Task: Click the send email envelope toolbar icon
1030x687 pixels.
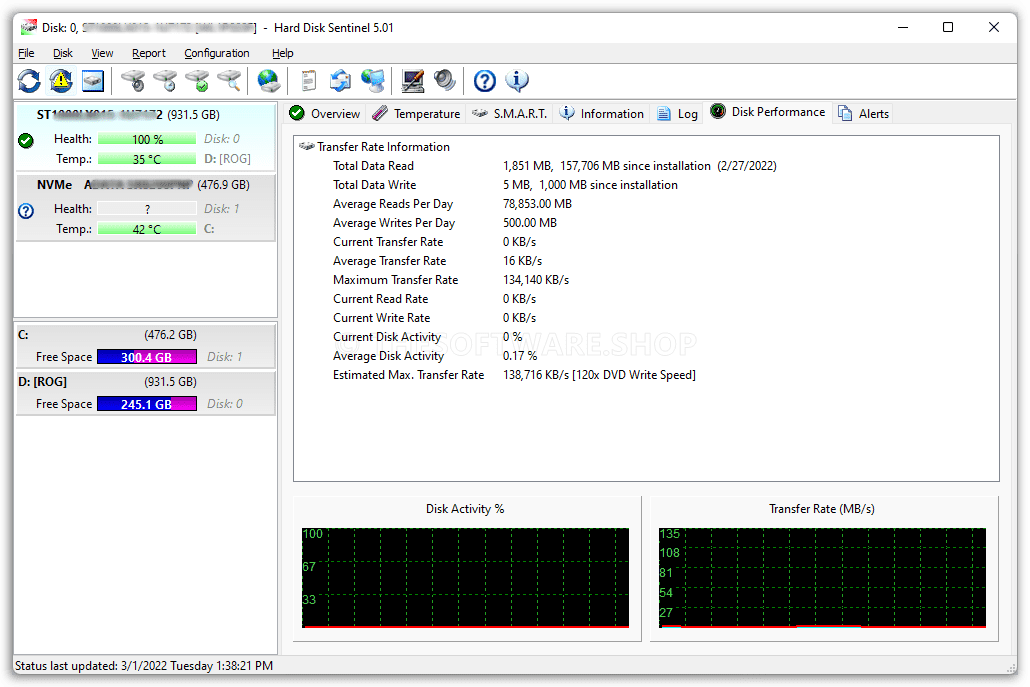Action: click(340, 81)
